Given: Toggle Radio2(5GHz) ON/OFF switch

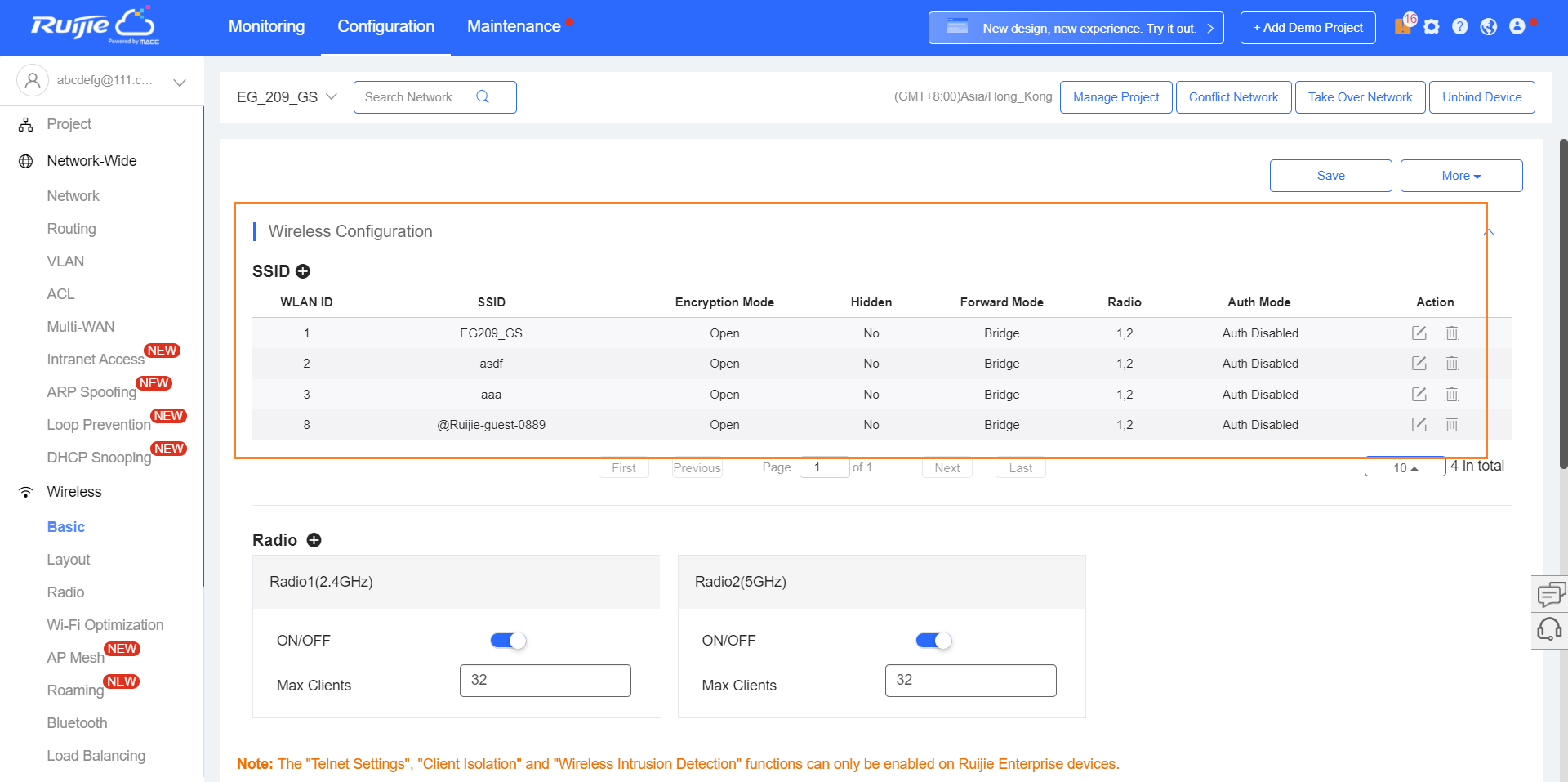Looking at the screenshot, I should click(x=933, y=641).
